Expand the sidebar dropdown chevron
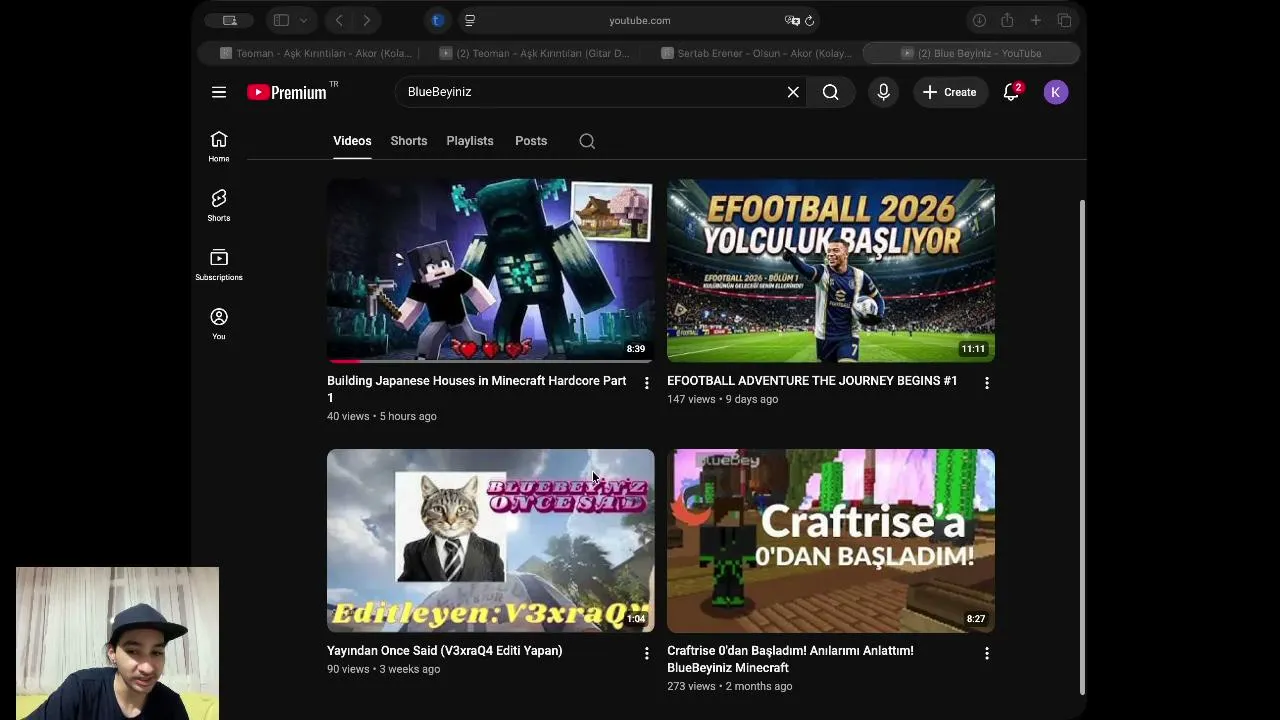 pos(304,20)
